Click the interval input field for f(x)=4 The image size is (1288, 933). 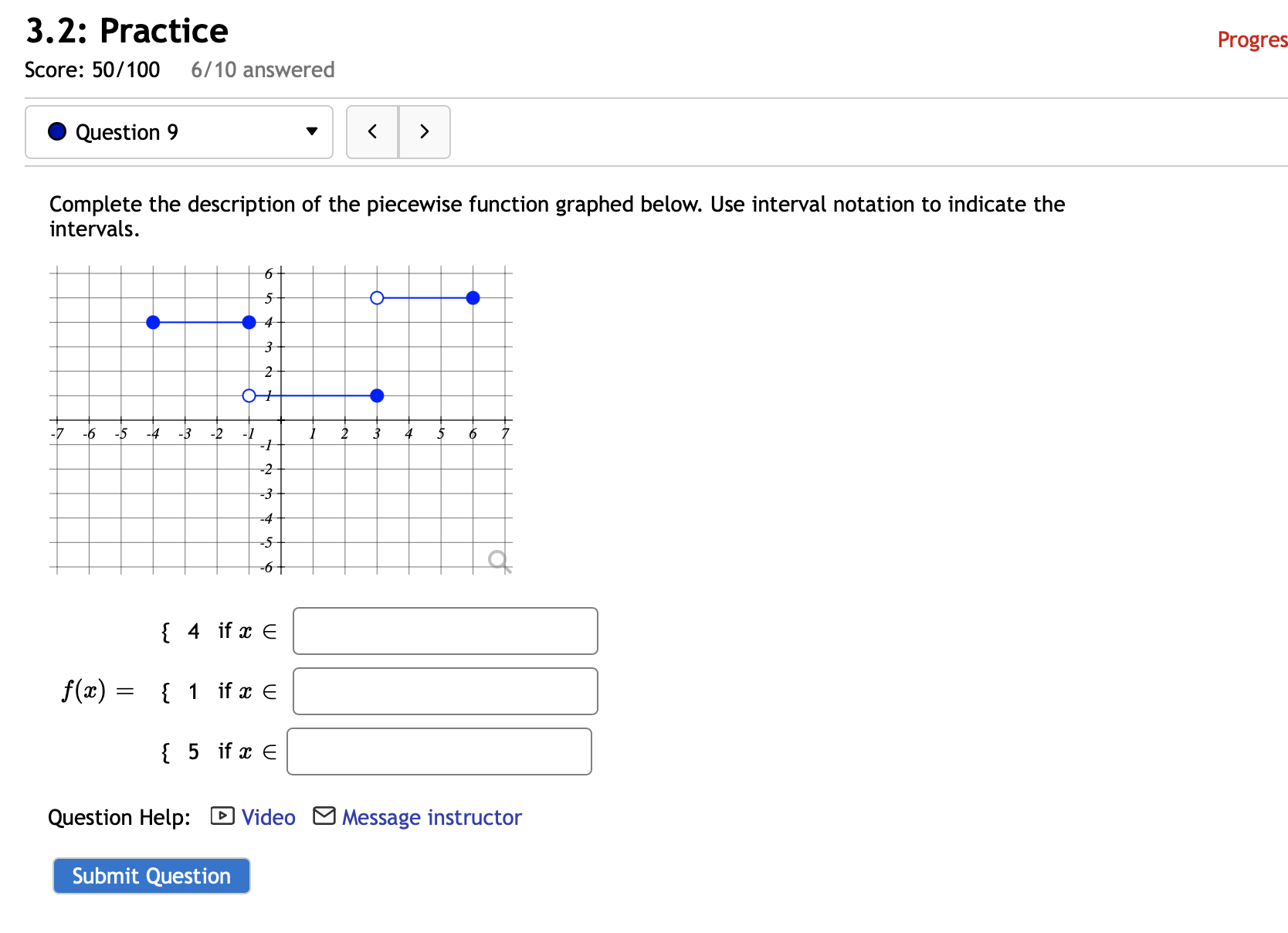pyautogui.click(x=445, y=630)
